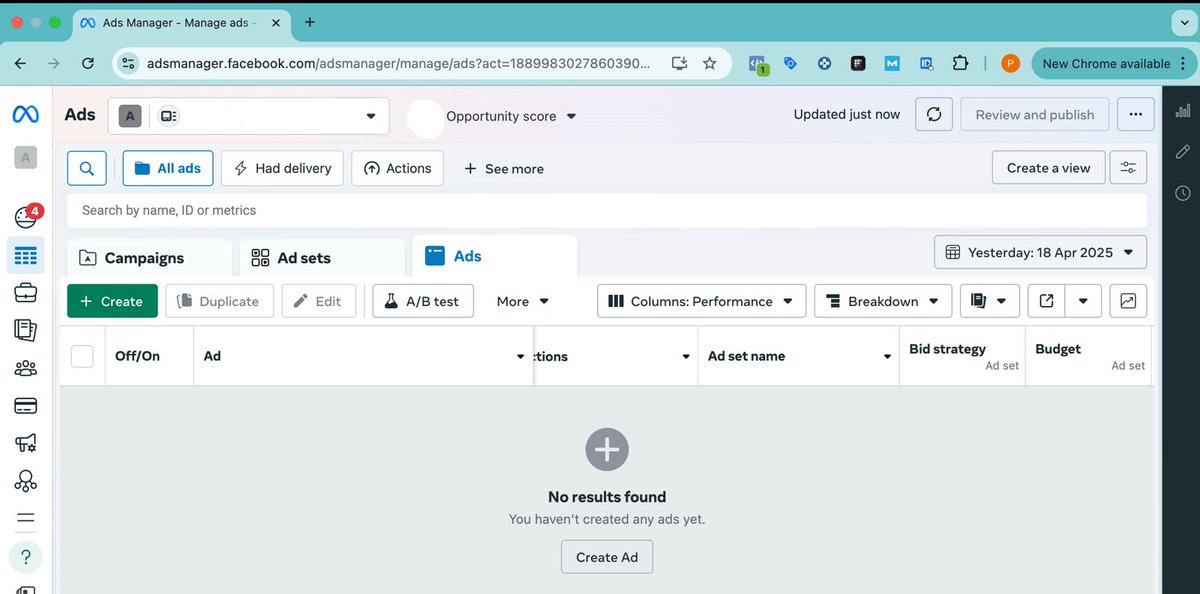Click the Duplicate button
Image resolution: width=1200 pixels, height=594 pixels.
[219, 301]
